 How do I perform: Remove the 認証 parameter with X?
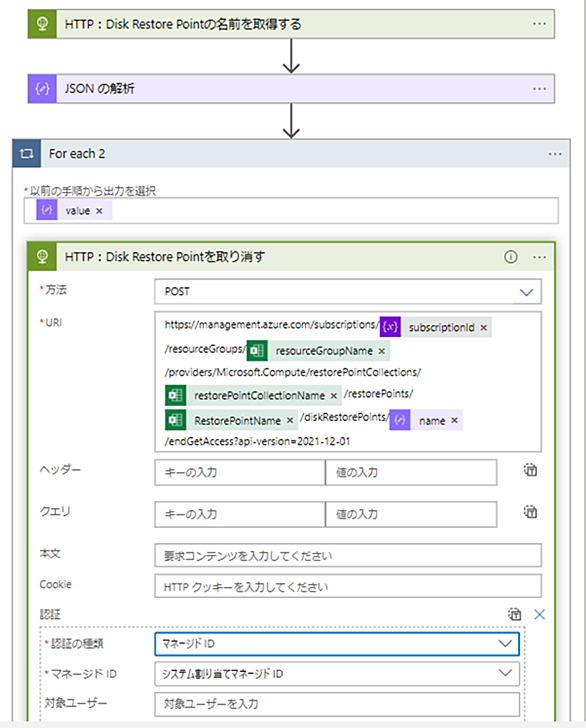pyautogui.click(x=540, y=615)
